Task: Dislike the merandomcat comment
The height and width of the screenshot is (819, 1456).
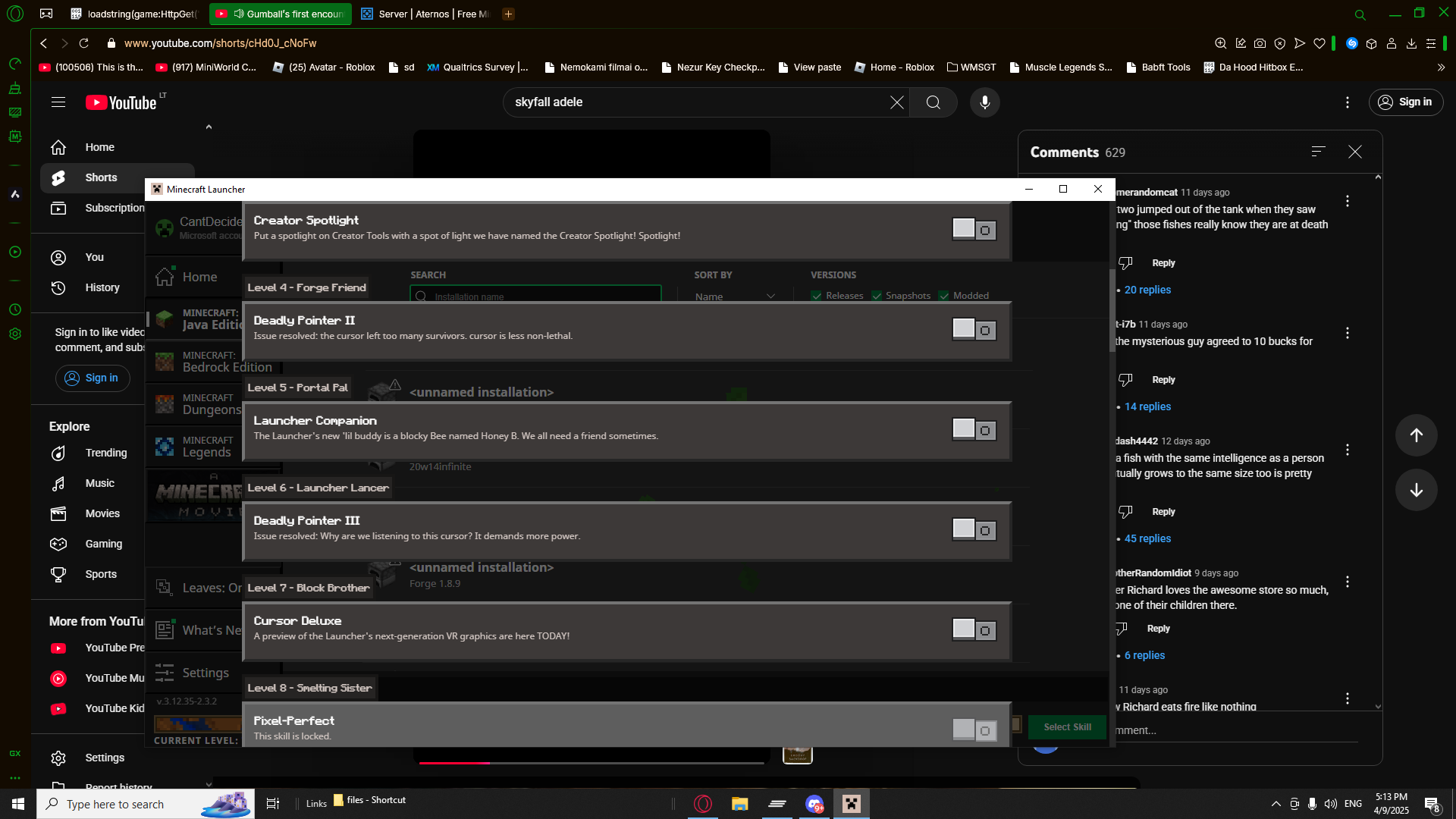Action: [x=1126, y=263]
